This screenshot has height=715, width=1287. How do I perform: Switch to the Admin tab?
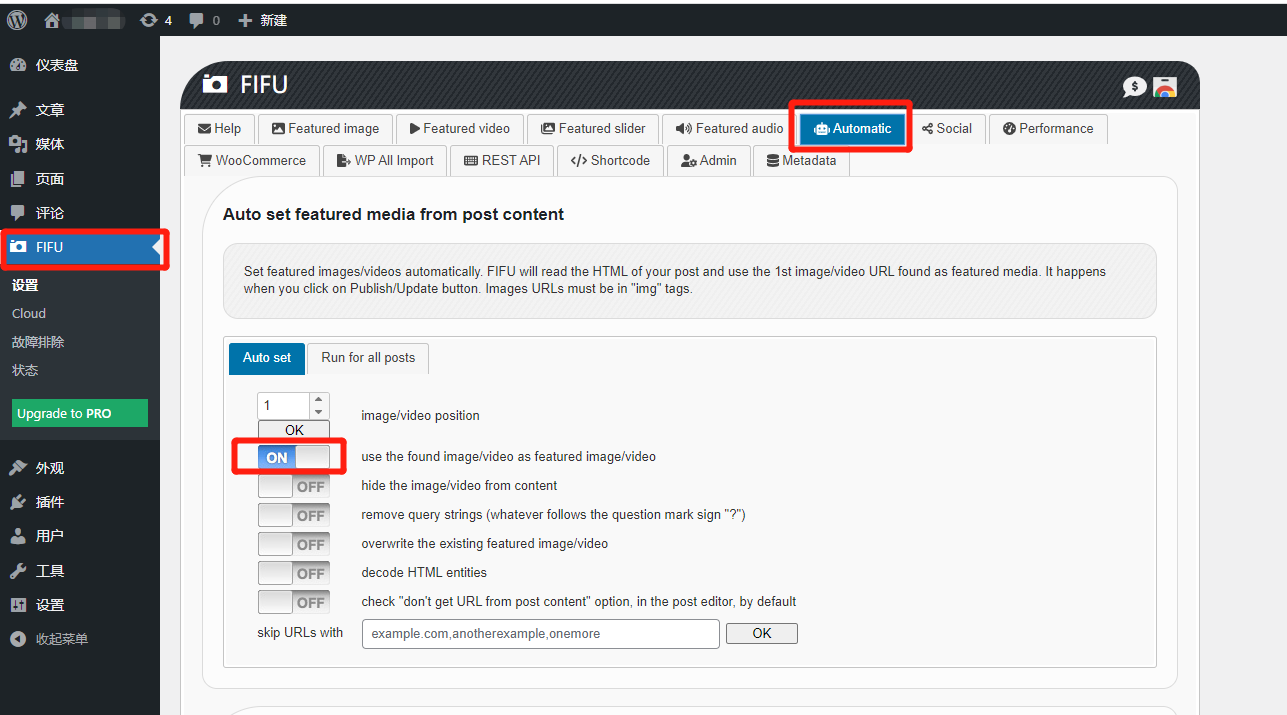point(708,160)
